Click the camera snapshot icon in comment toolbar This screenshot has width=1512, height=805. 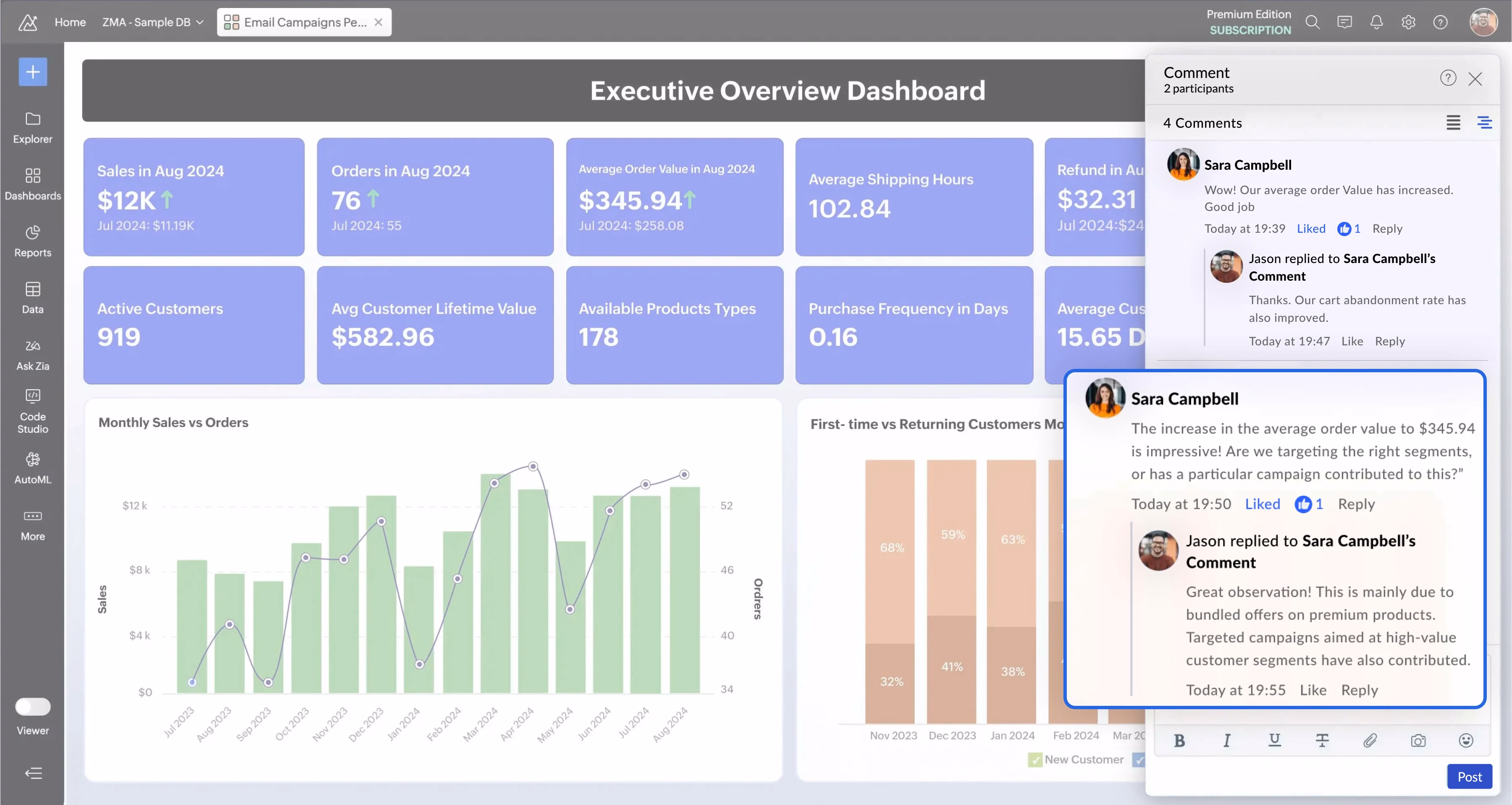click(1418, 740)
